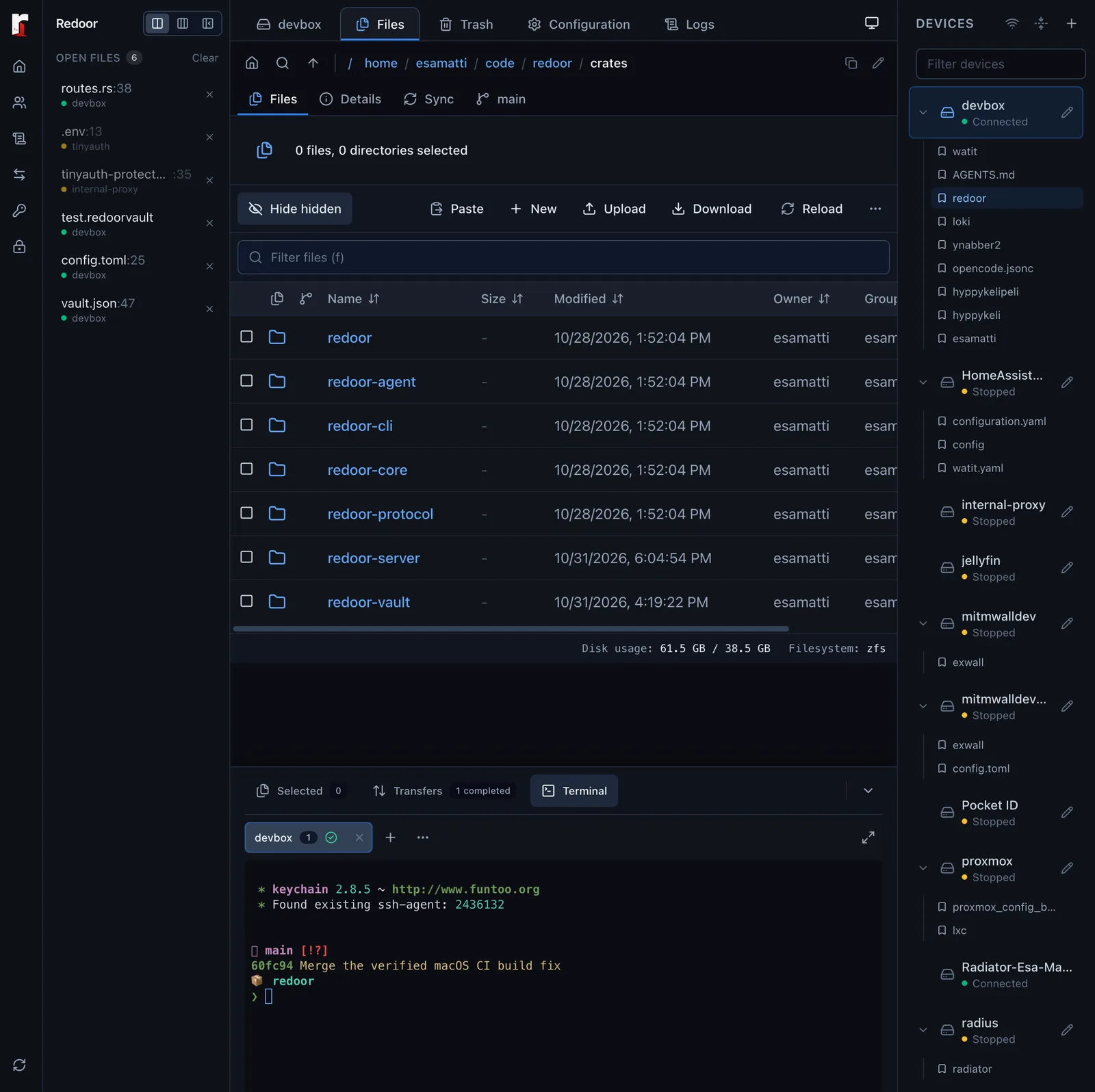
Task: Expand terminal to fullscreen icon
Action: click(x=868, y=837)
